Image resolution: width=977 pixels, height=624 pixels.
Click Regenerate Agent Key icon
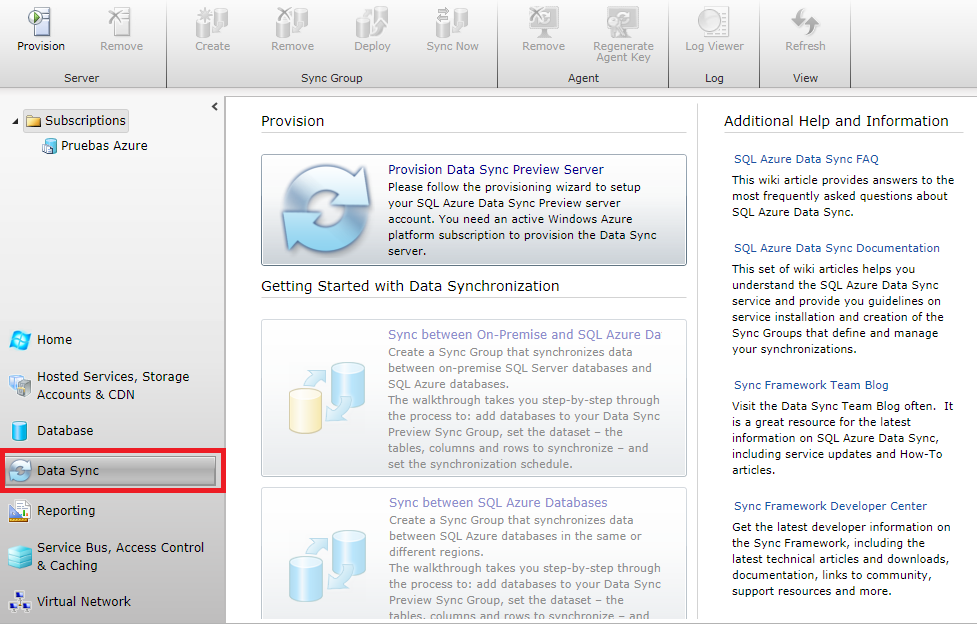(623, 20)
